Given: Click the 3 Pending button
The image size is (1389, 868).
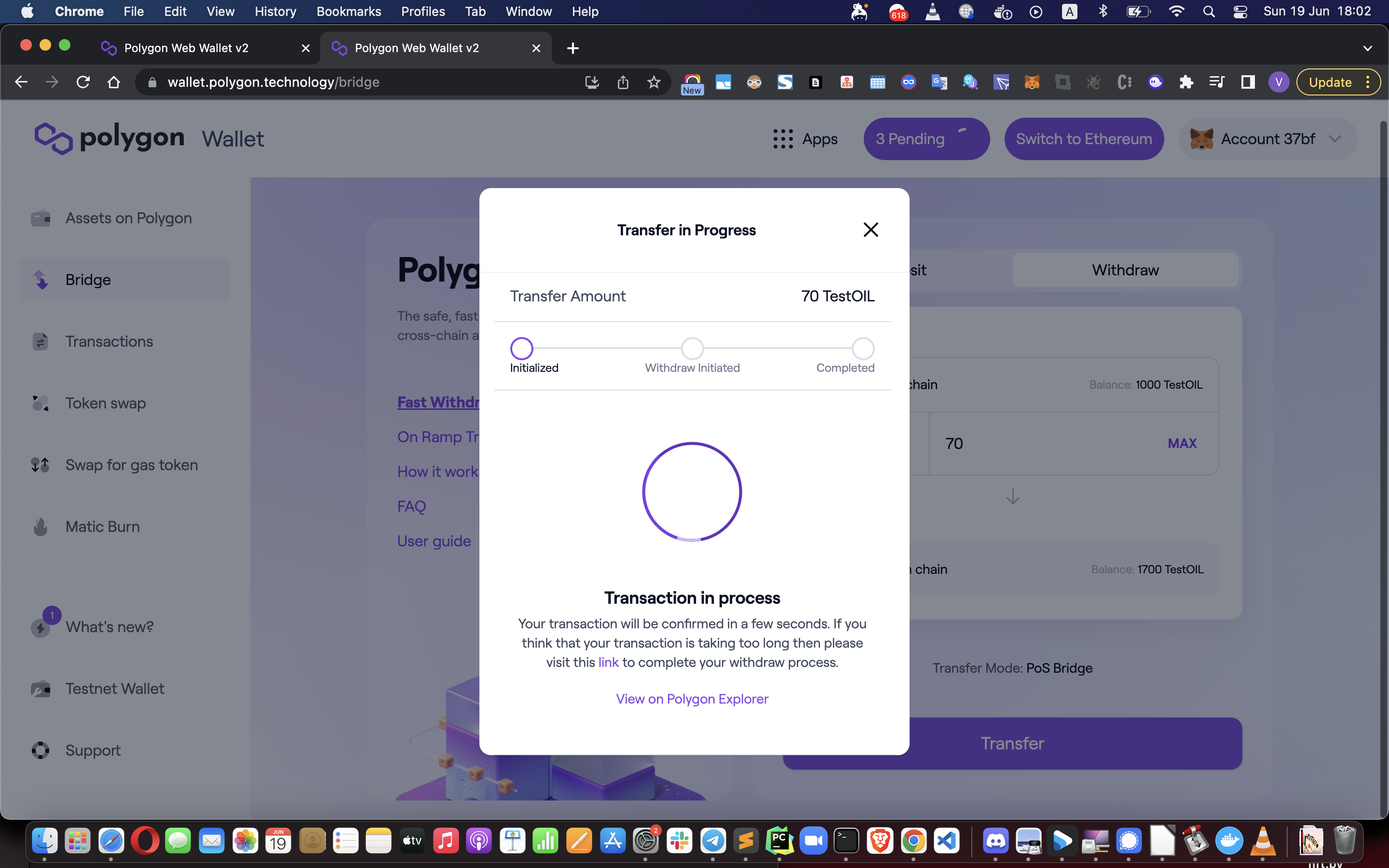Looking at the screenshot, I should coord(926,139).
